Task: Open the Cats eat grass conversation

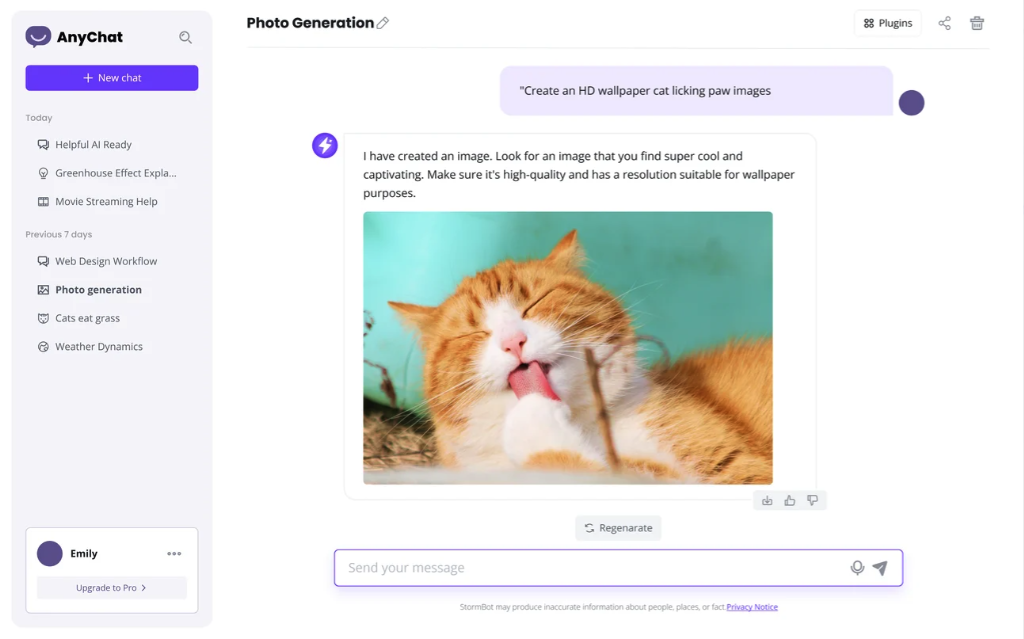Action: point(87,318)
